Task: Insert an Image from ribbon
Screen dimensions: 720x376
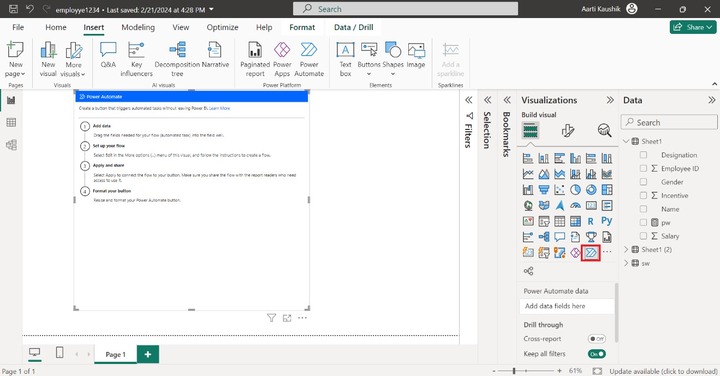Action: (416, 56)
